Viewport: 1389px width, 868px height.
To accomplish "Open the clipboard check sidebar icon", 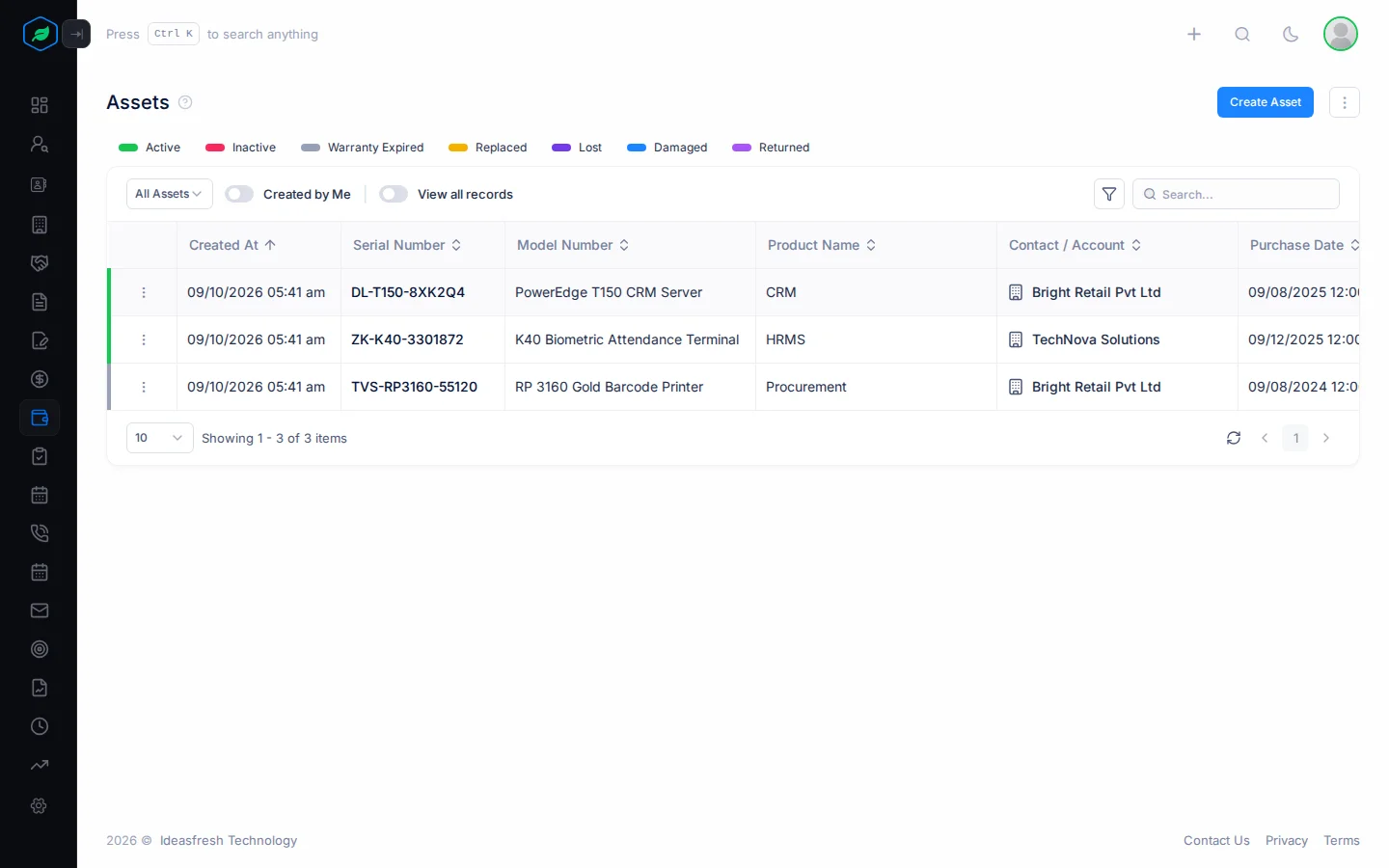I will point(40,456).
